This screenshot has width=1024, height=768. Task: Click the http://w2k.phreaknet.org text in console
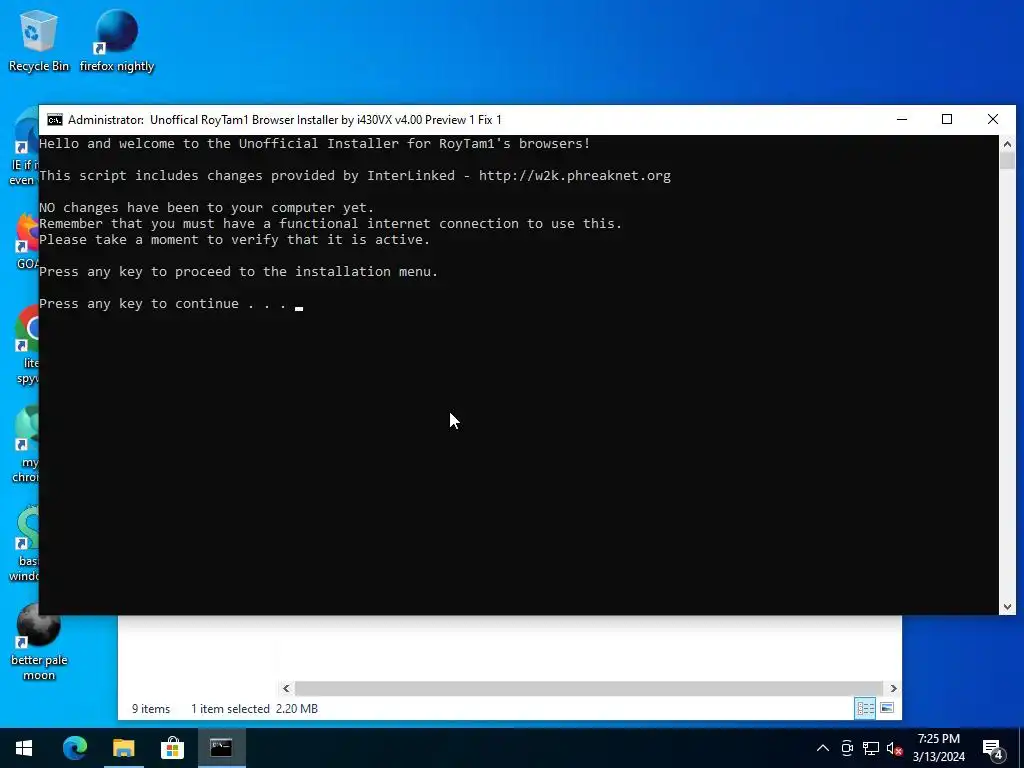[575, 176]
